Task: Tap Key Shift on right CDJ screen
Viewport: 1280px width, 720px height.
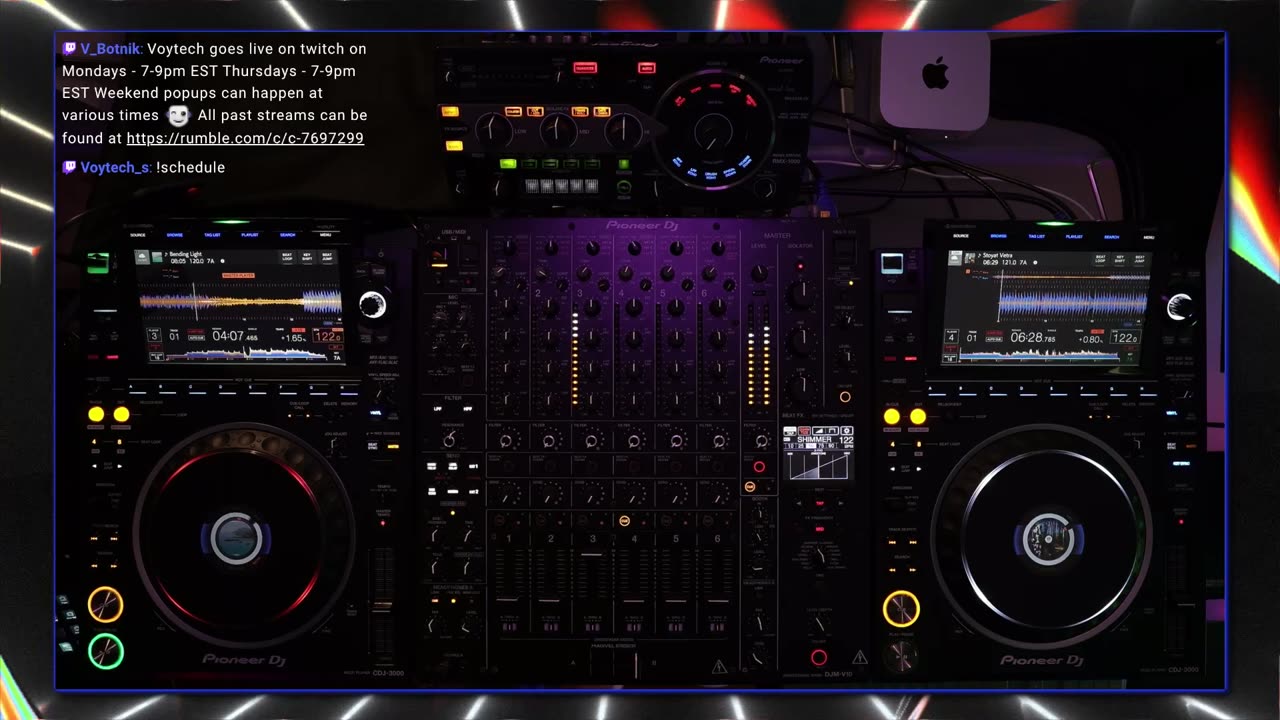Action: tap(1119, 259)
